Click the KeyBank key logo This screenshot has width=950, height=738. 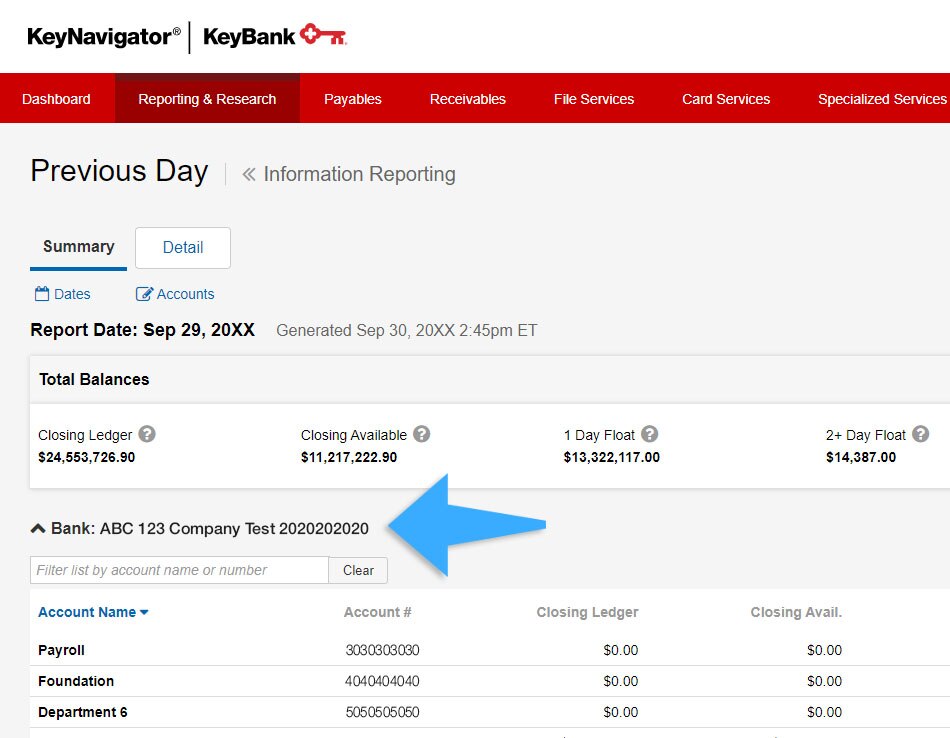pyautogui.click(x=323, y=37)
